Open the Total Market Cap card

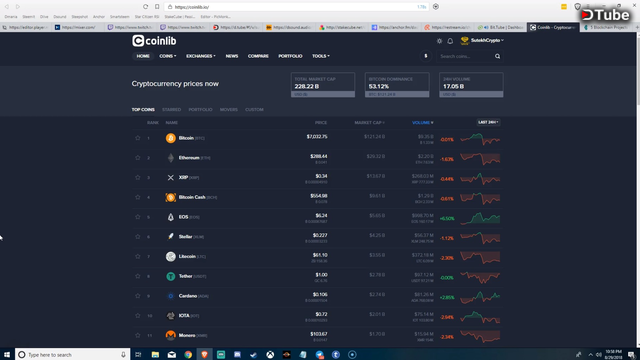point(323,85)
